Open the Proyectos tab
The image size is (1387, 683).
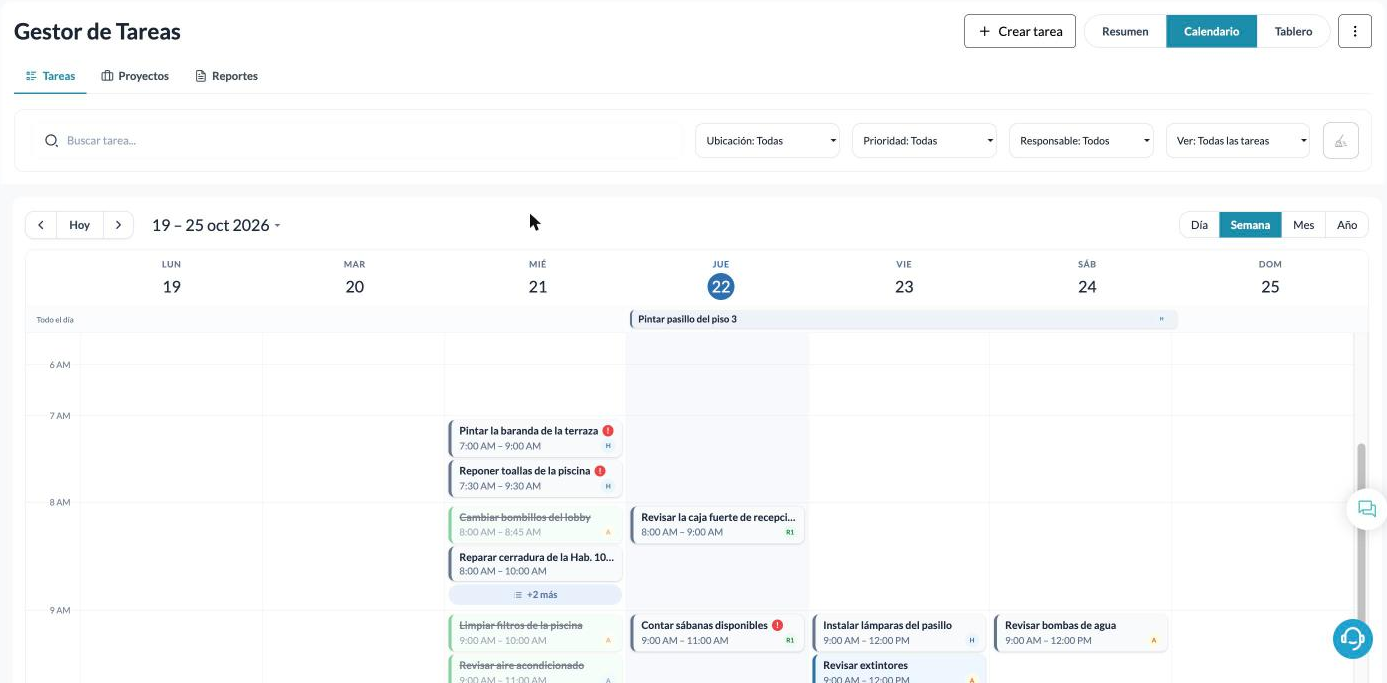pyautogui.click(x=135, y=76)
